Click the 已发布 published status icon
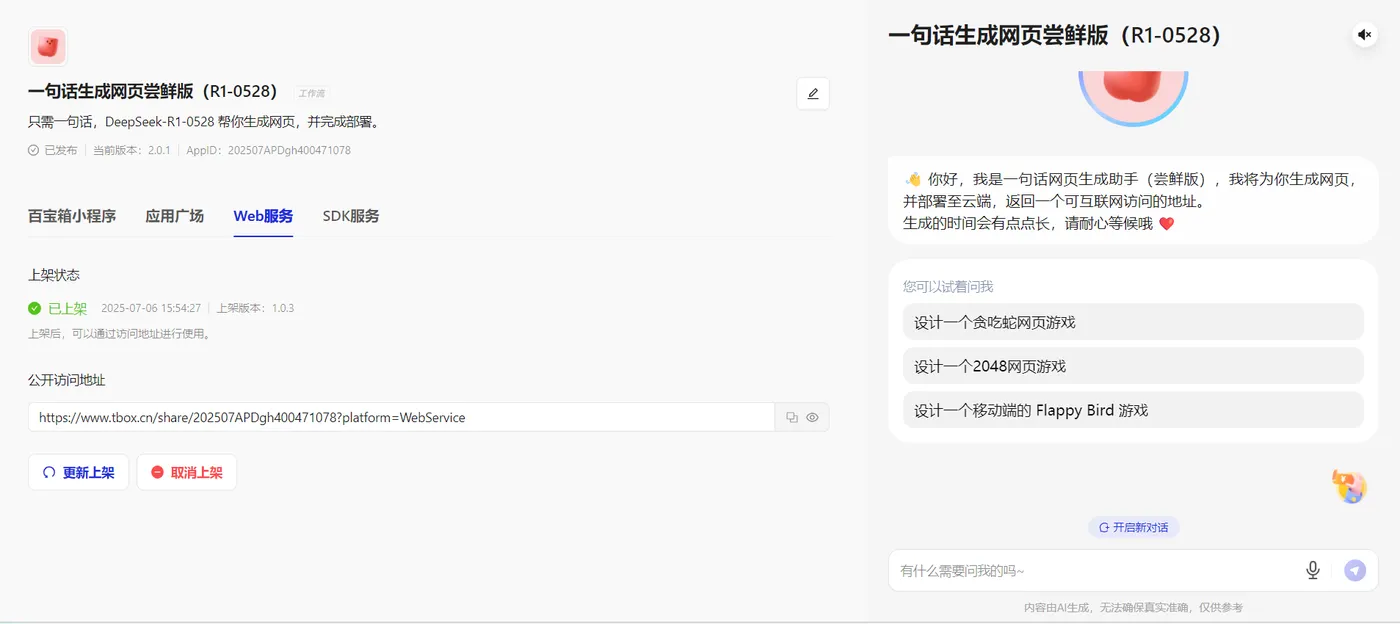The image size is (1400, 624). (x=34, y=150)
